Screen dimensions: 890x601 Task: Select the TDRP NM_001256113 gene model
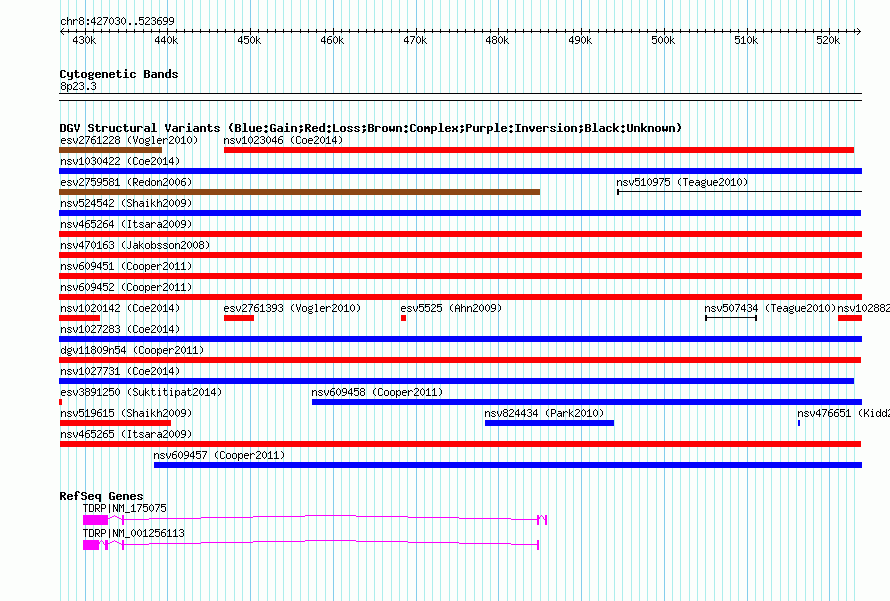pos(310,545)
